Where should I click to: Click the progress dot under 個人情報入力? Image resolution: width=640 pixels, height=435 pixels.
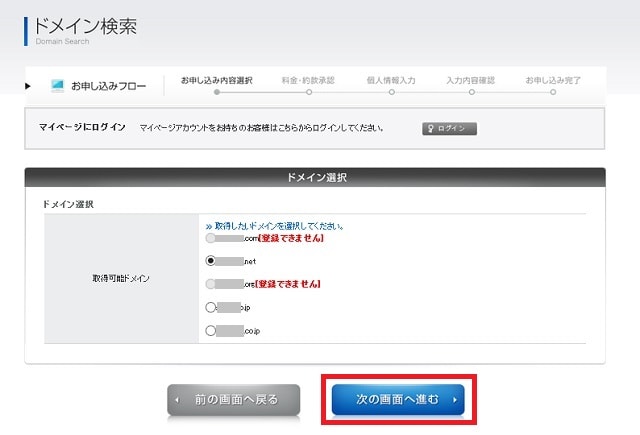(x=390, y=92)
